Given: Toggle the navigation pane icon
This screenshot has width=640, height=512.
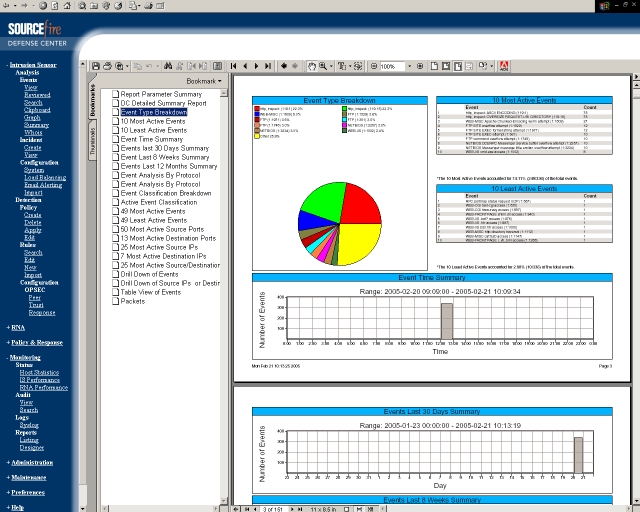Looking at the screenshot, I should pos(218,66).
